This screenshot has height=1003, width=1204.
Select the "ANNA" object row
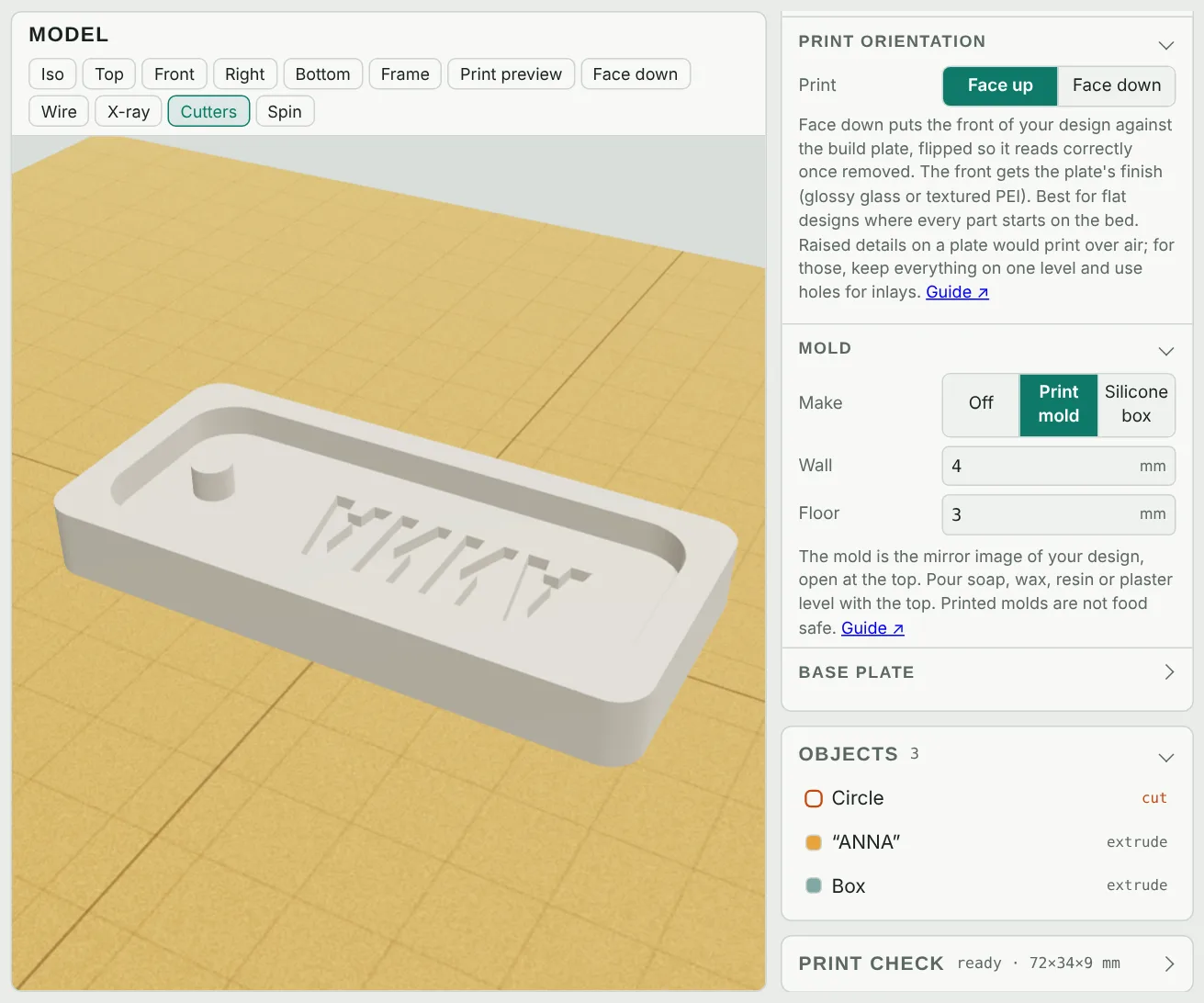coord(986,842)
